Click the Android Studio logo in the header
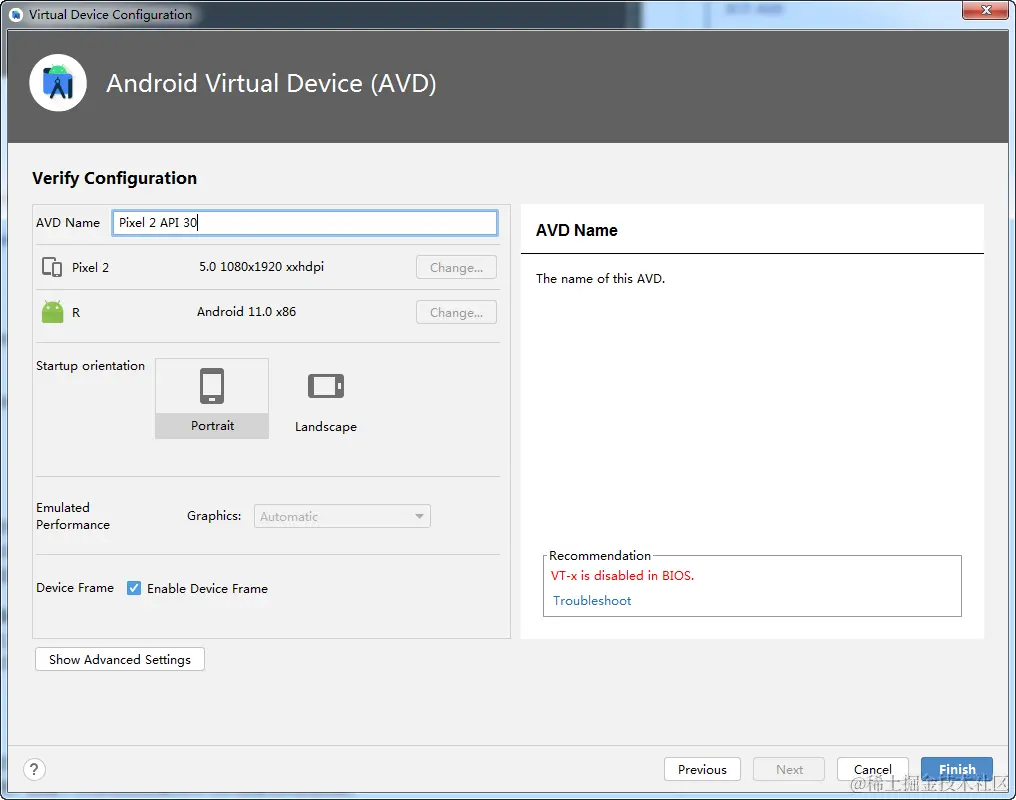 (x=58, y=83)
